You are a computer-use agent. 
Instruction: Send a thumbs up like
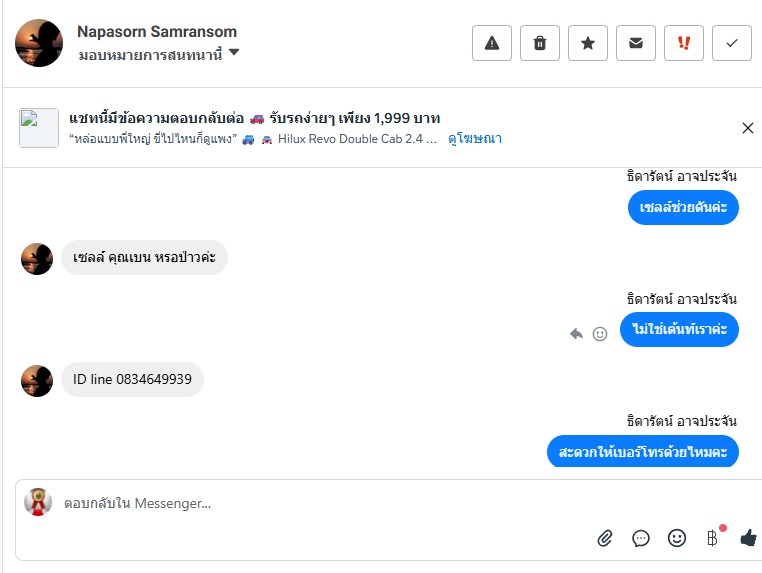click(x=748, y=538)
